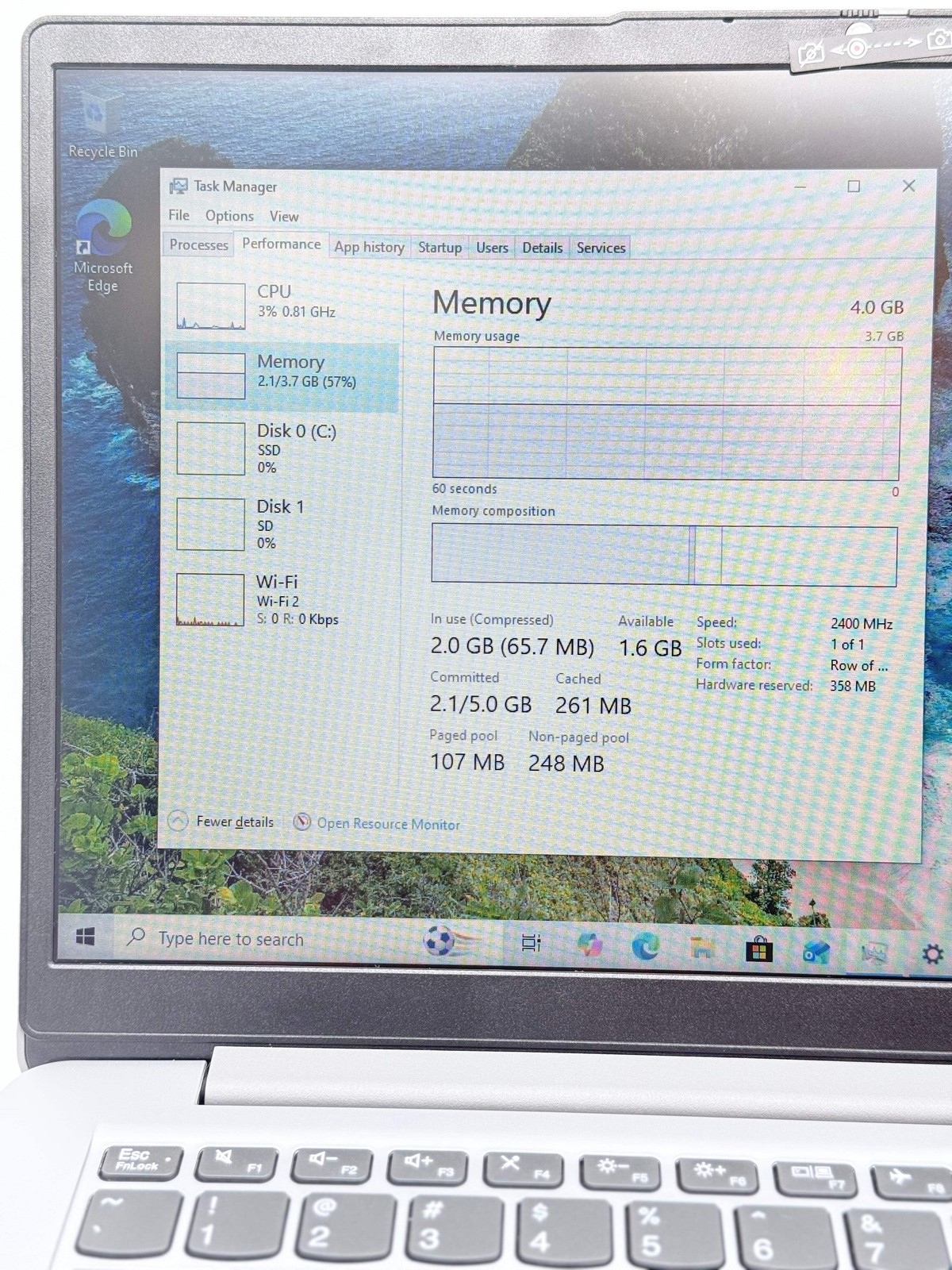The image size is (952, 1270).
Task: Click the search magnifier icon in taskbar
Action: pos(136,937)
